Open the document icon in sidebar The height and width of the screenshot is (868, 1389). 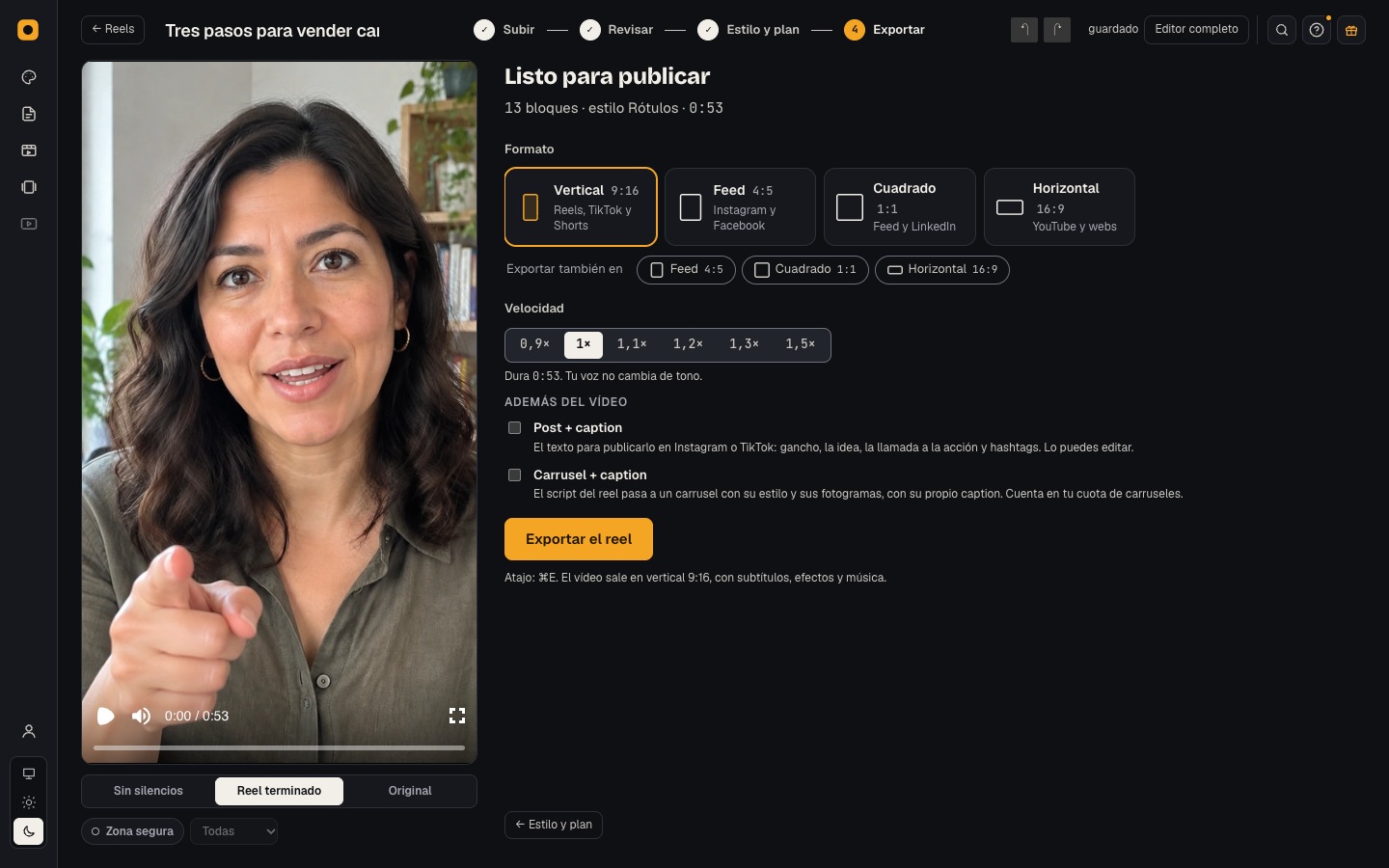(29, 114)
